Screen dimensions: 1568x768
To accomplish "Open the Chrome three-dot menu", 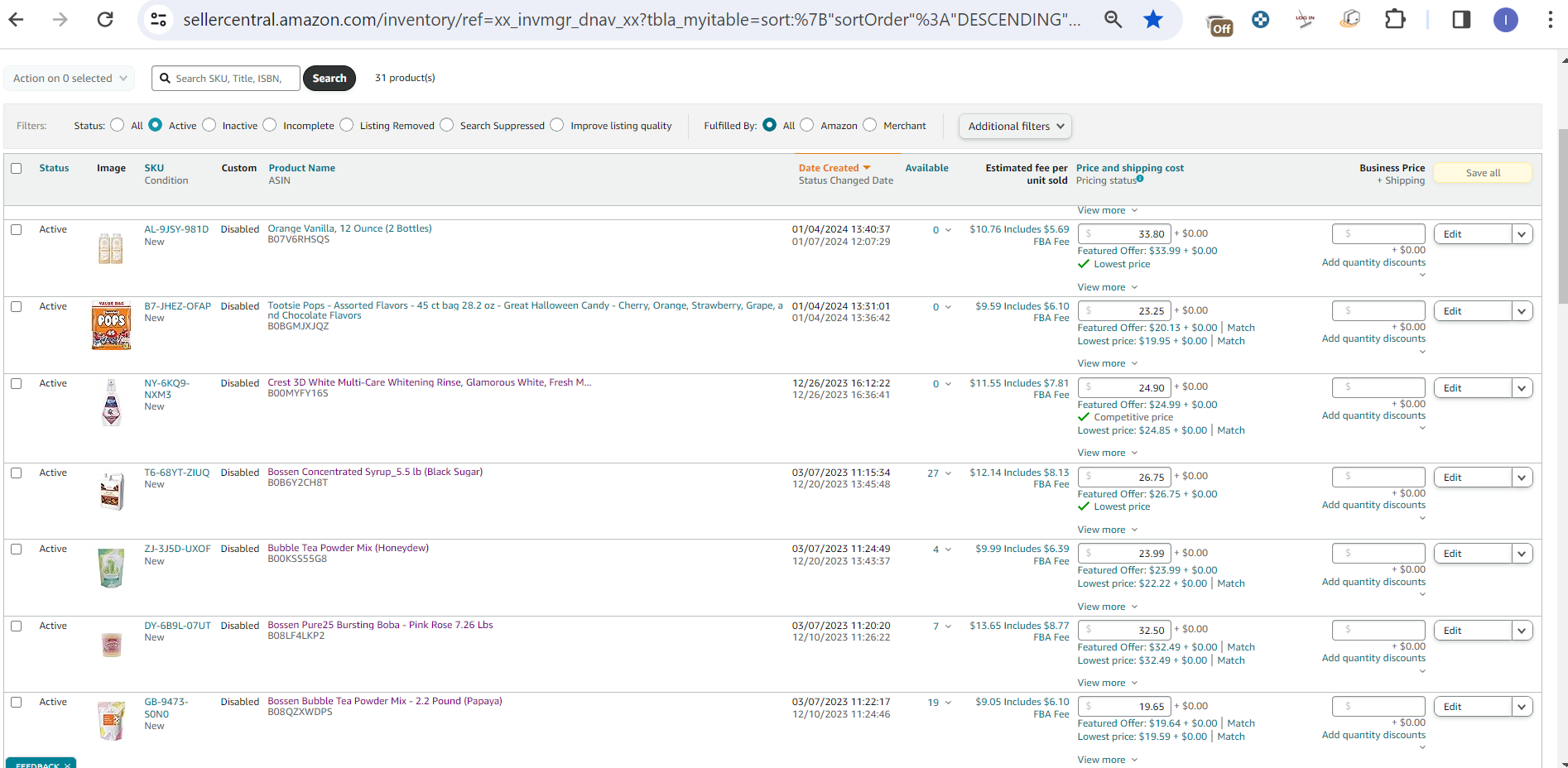I will tap(1550, 19).
